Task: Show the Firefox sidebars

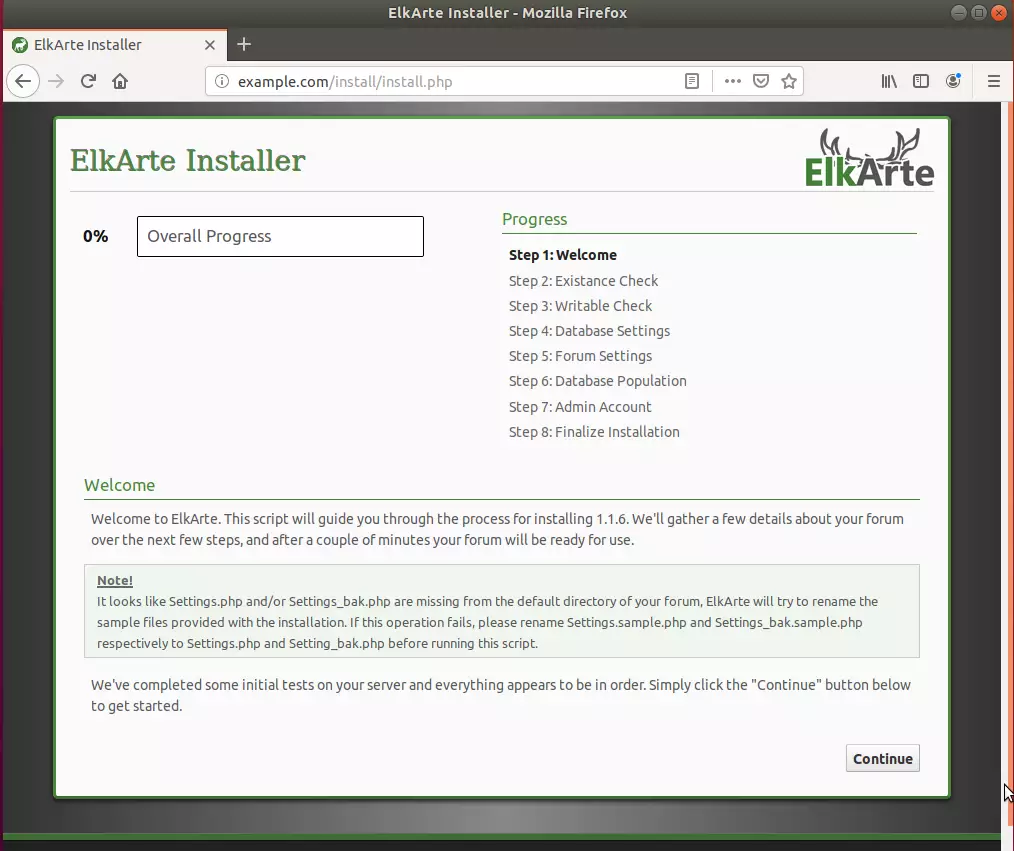Action: click(921, 81)
